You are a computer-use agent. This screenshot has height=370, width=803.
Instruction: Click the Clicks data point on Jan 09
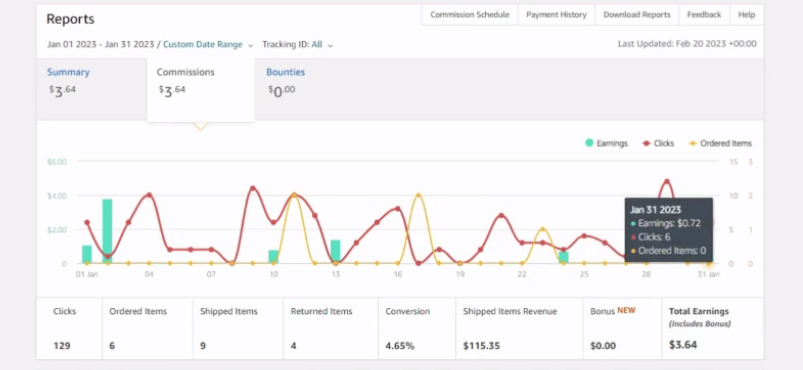tap(252, 188)
